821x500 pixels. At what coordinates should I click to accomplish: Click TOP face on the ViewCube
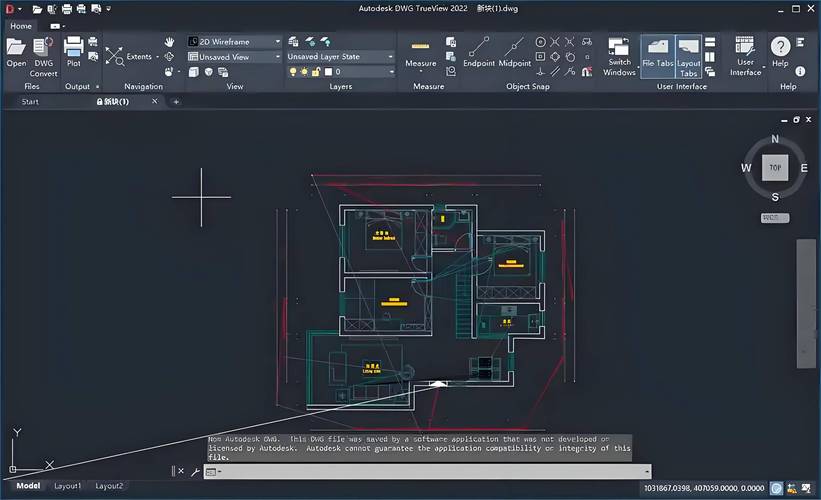775,168
